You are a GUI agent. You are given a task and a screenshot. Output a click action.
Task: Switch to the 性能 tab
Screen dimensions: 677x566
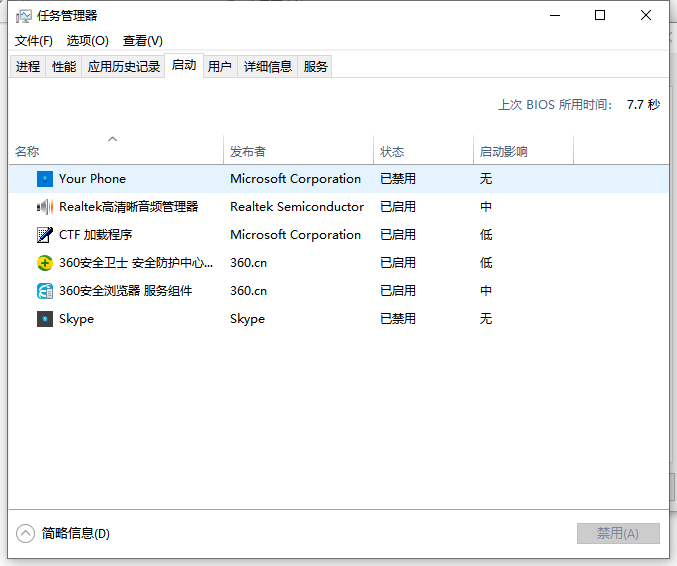pyautogui.click(x=64, y=66)
